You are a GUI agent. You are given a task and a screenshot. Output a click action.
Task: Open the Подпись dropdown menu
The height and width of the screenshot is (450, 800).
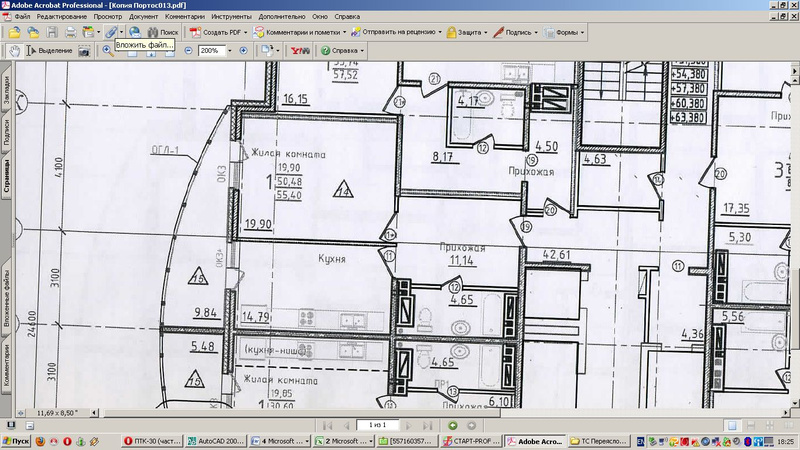tap(520, 33)
